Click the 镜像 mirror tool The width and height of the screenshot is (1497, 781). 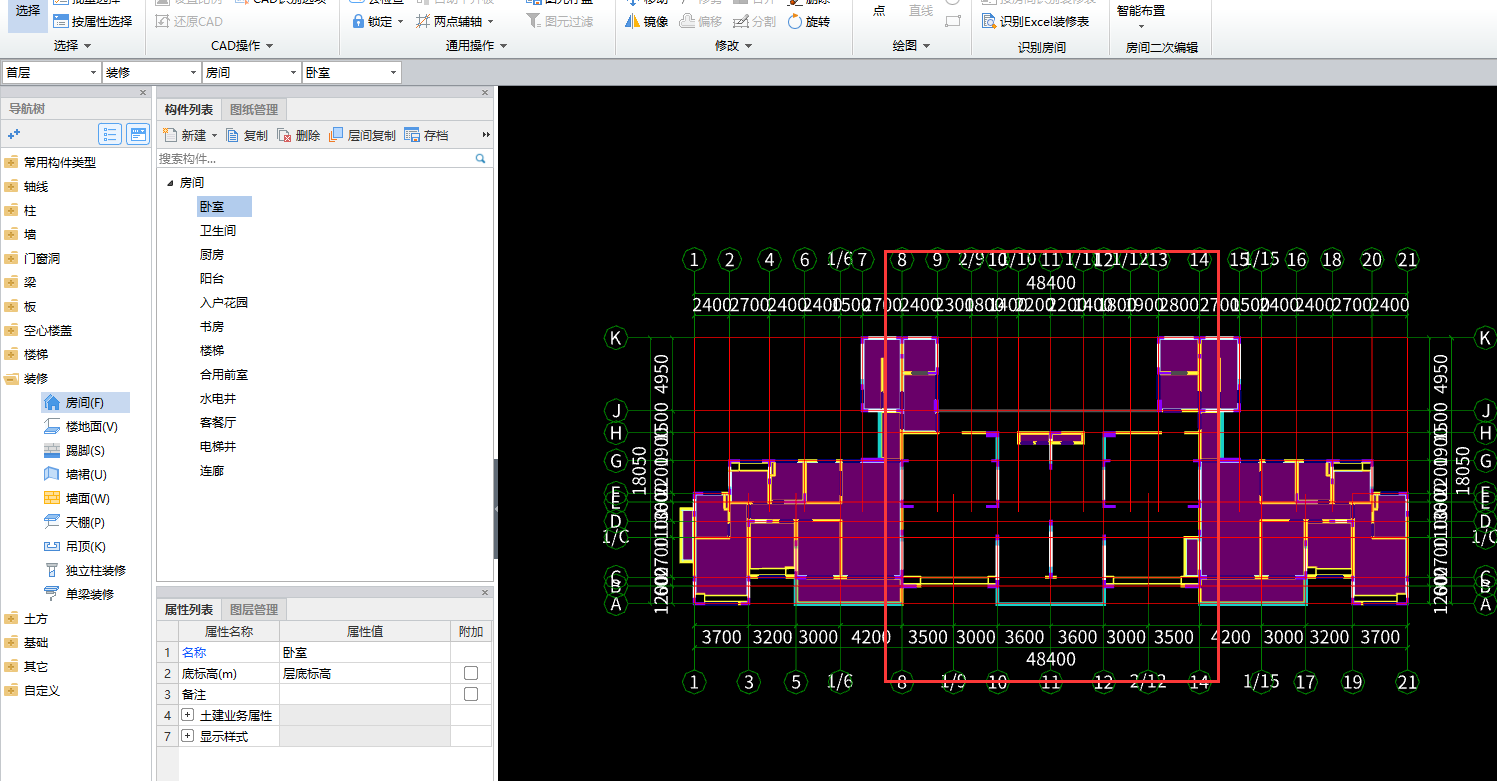pyautogui.click(x=647, y=21)
